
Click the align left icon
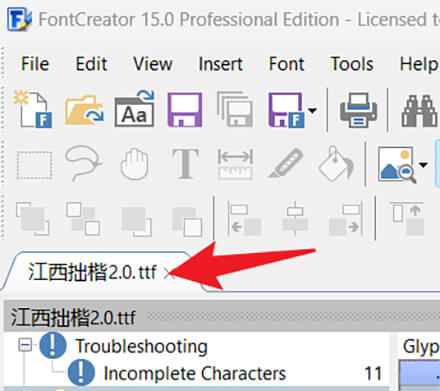pos(244,218)
